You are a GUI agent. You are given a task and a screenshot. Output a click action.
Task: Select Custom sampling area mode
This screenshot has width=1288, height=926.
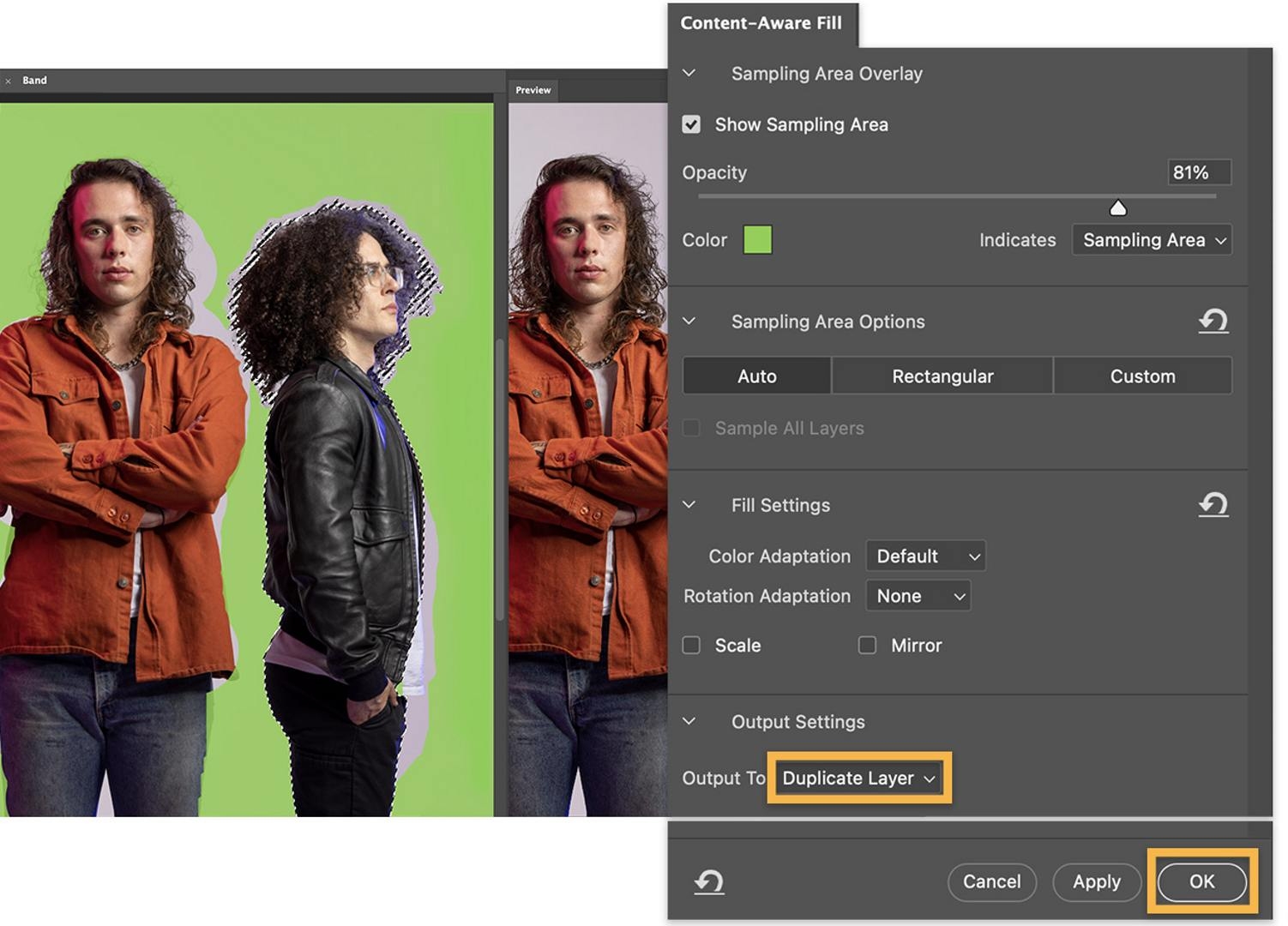(1142, 376)
